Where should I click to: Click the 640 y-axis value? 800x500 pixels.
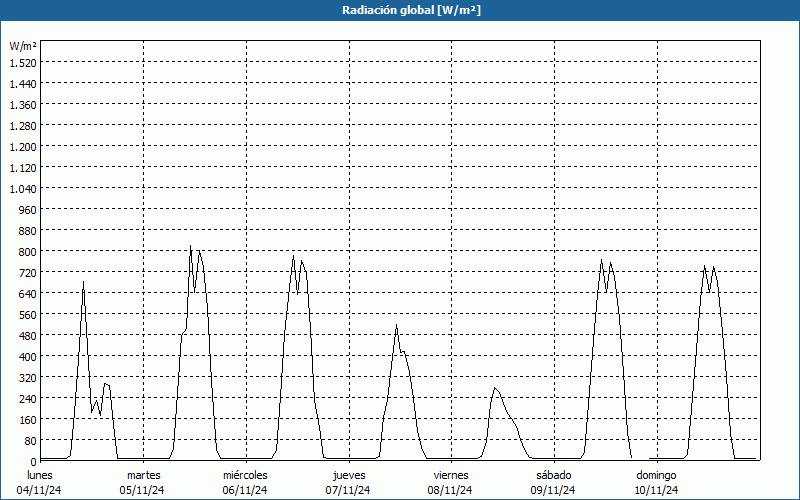tap(28, 293)
